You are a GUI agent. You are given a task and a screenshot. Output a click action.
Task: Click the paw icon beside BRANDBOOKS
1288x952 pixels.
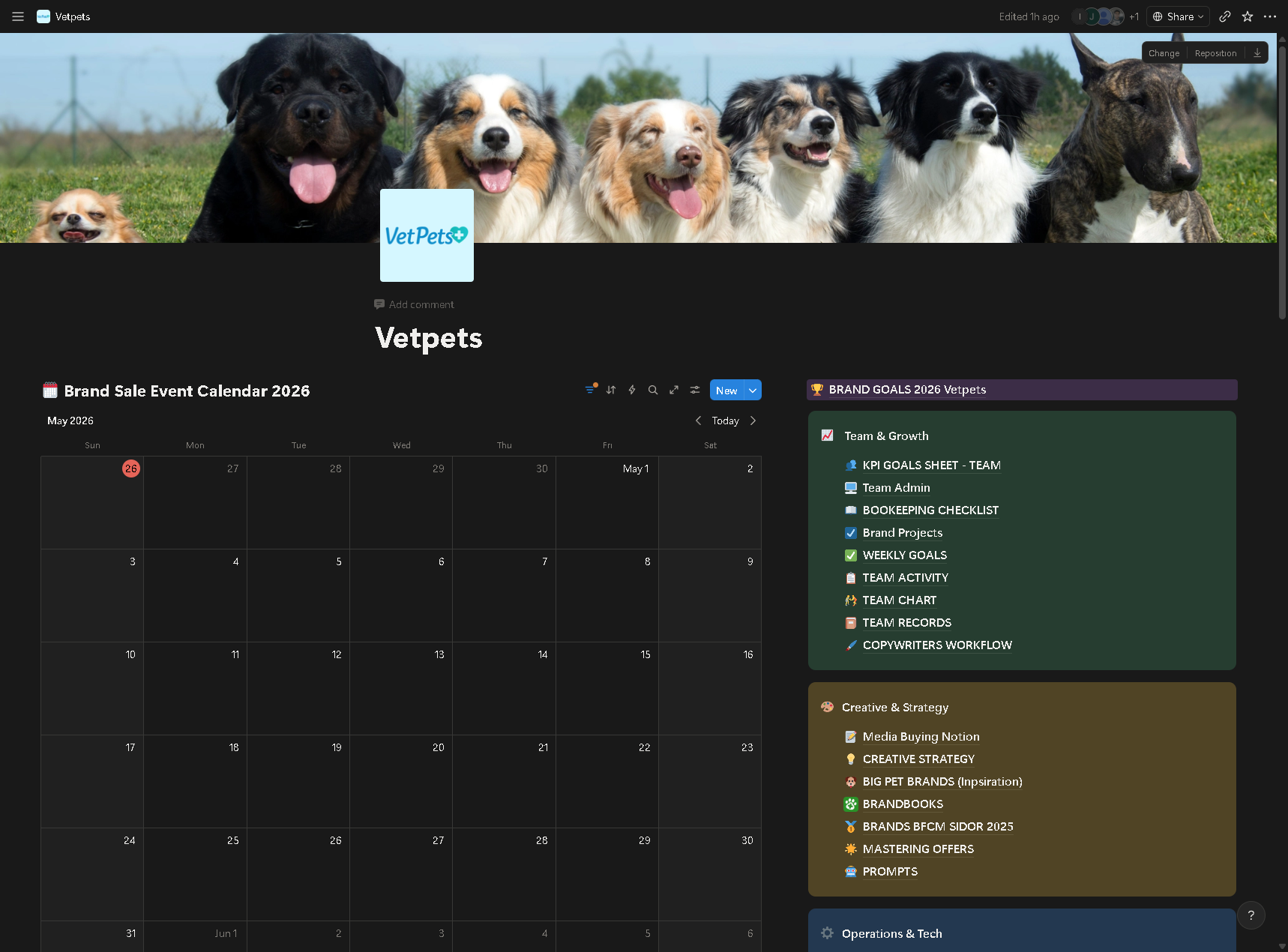pyautogui.click(x=851, y=804)
